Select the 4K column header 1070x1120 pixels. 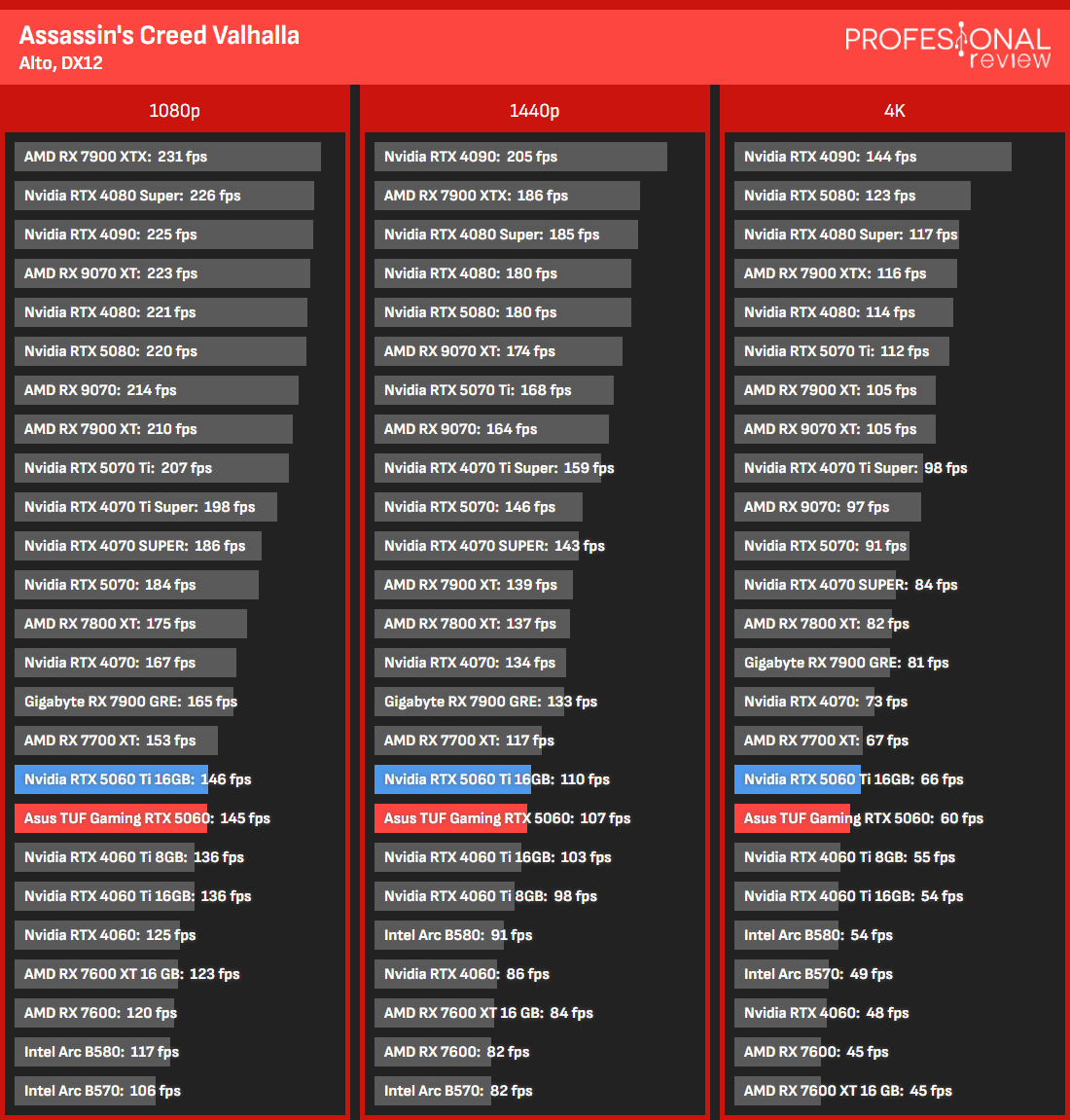pyautogui.click(x=894, y=111)
